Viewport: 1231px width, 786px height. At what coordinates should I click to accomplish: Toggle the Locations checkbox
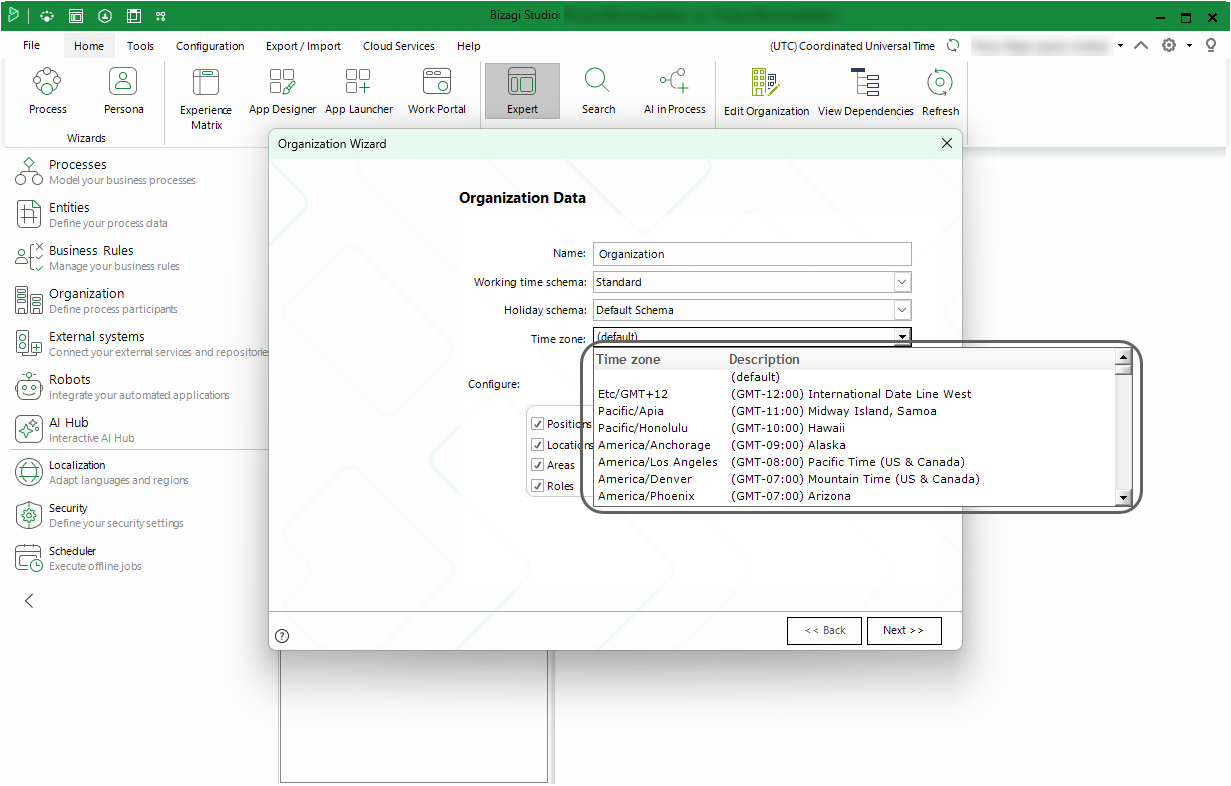(538, 445)
